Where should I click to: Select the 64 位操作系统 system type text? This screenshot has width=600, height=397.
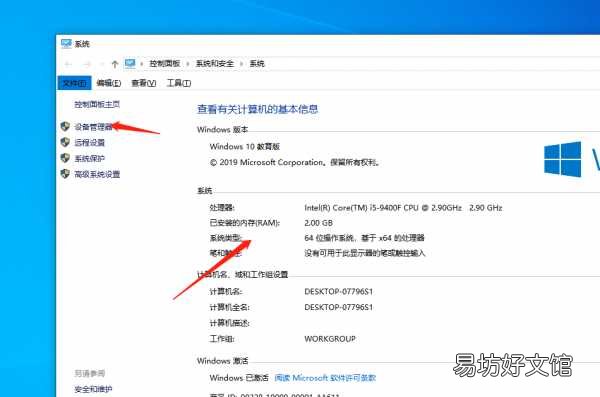point(364,238)
